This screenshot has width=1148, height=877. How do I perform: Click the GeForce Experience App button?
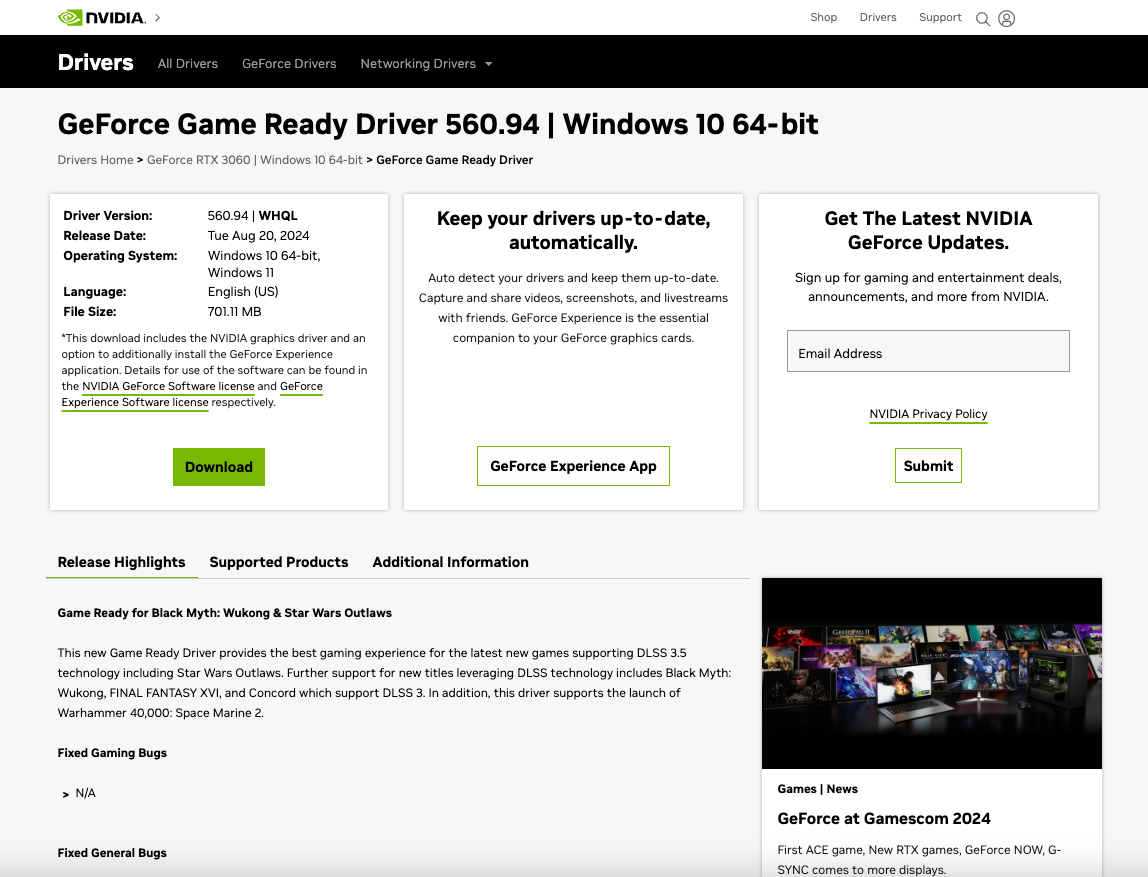(x=573, y=466)
